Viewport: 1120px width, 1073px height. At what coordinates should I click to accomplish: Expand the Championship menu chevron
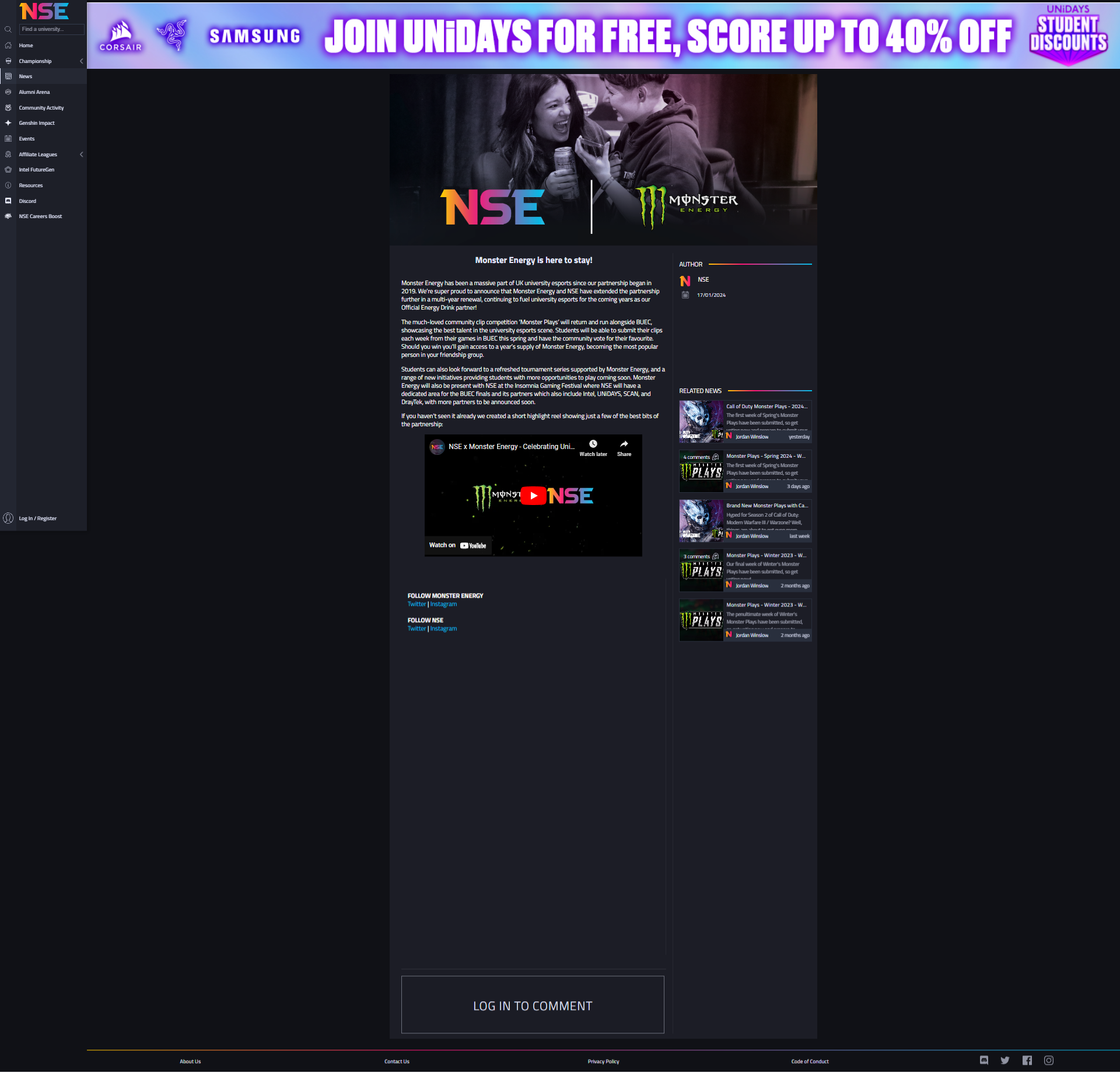(81, 61)
